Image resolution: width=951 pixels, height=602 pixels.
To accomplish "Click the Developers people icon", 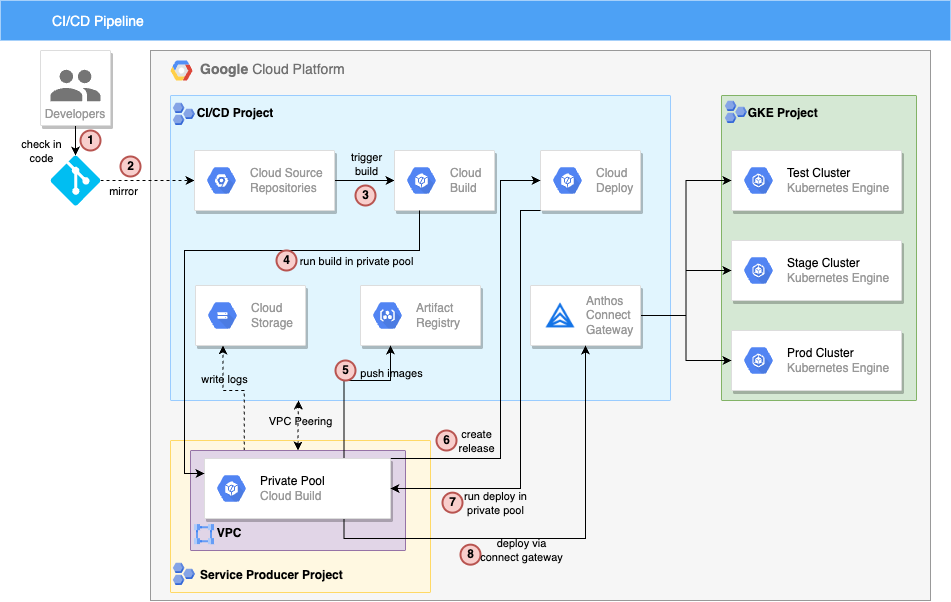I will tap(75, 85).
